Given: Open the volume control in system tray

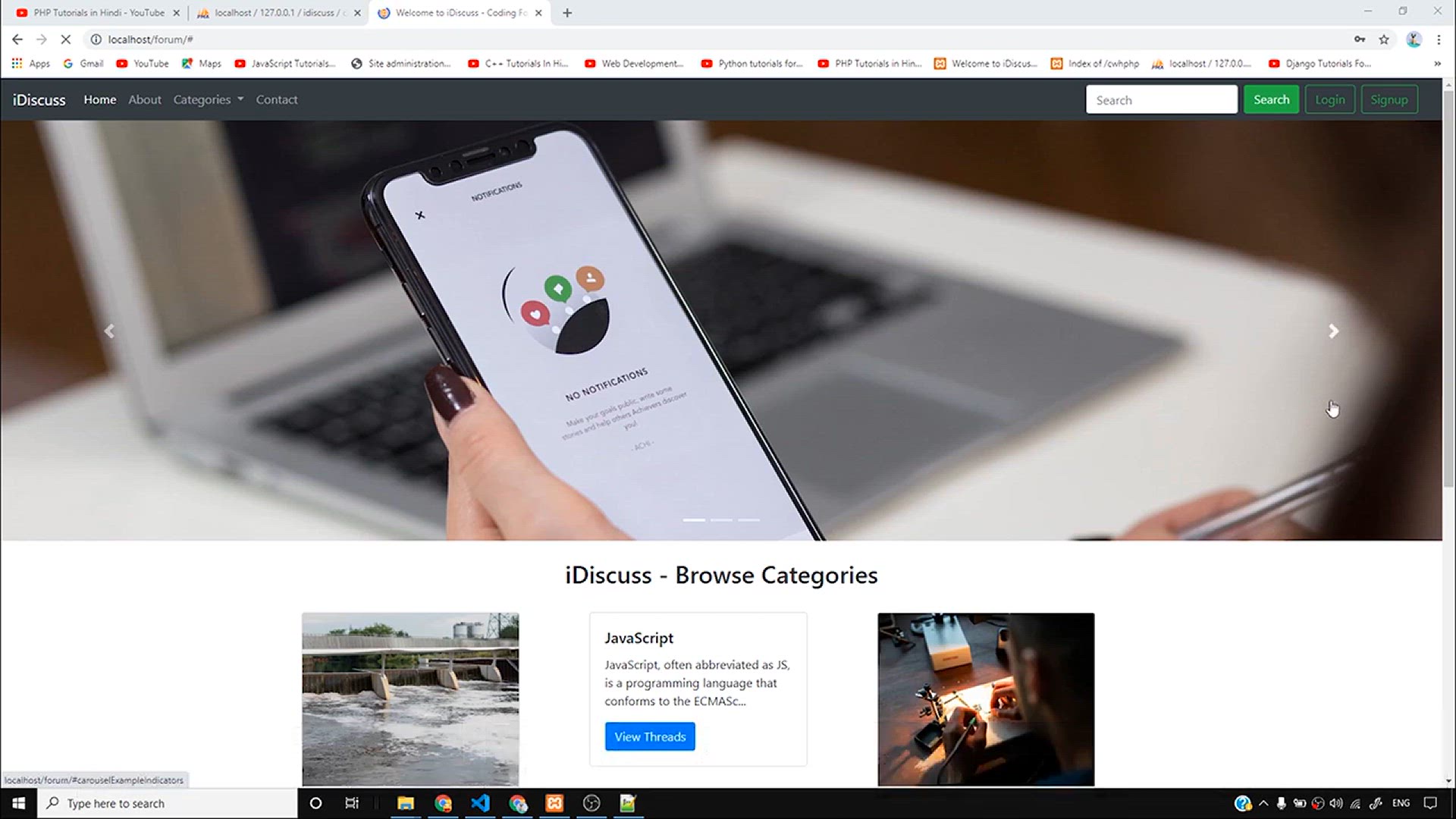Looking at the screenshot, I should coord(1336,803).
